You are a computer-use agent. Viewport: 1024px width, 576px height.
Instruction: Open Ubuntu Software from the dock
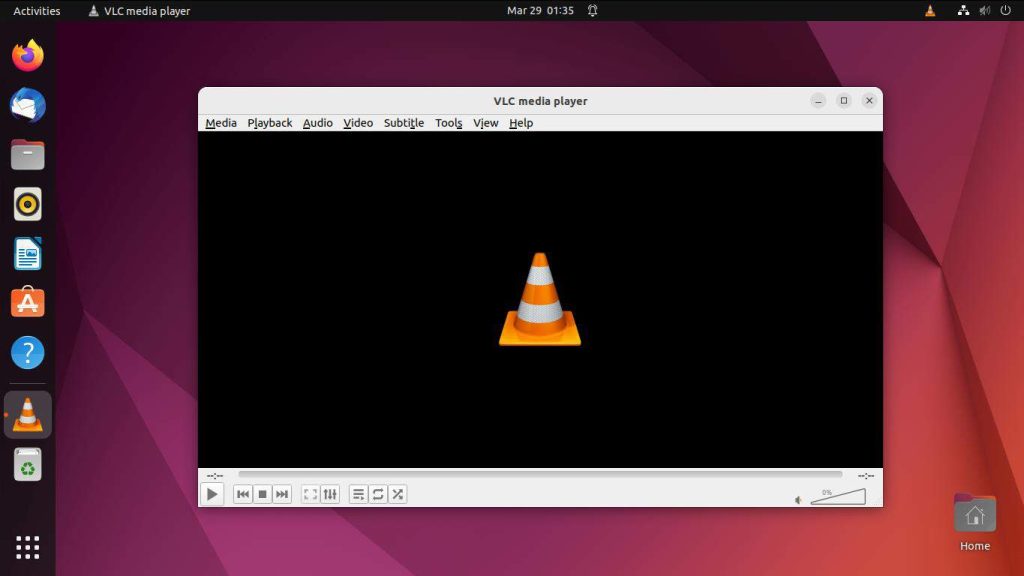point(27,302)
